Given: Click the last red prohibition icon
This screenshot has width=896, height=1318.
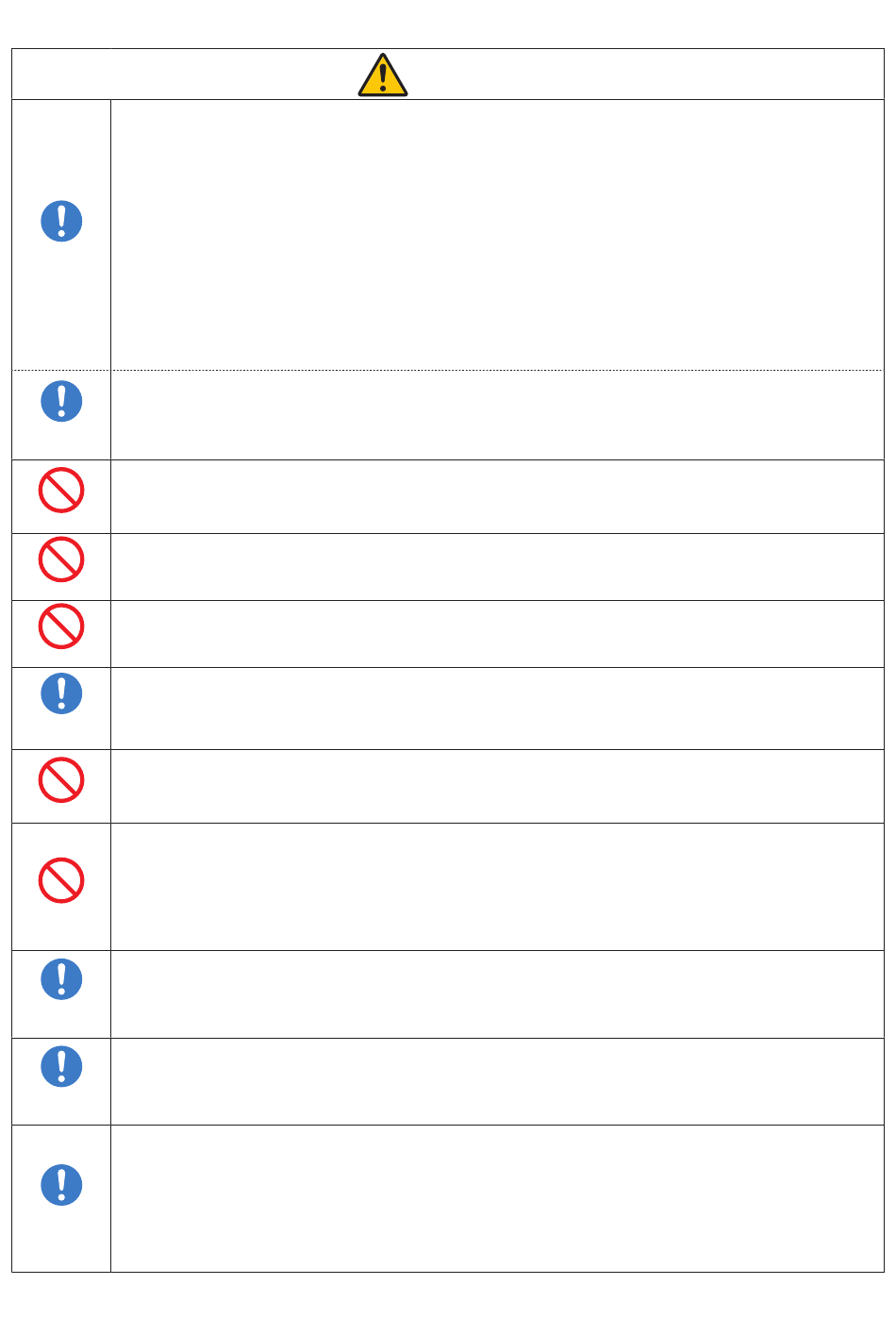Looking at the screenshot, I should tap(61, 880).
